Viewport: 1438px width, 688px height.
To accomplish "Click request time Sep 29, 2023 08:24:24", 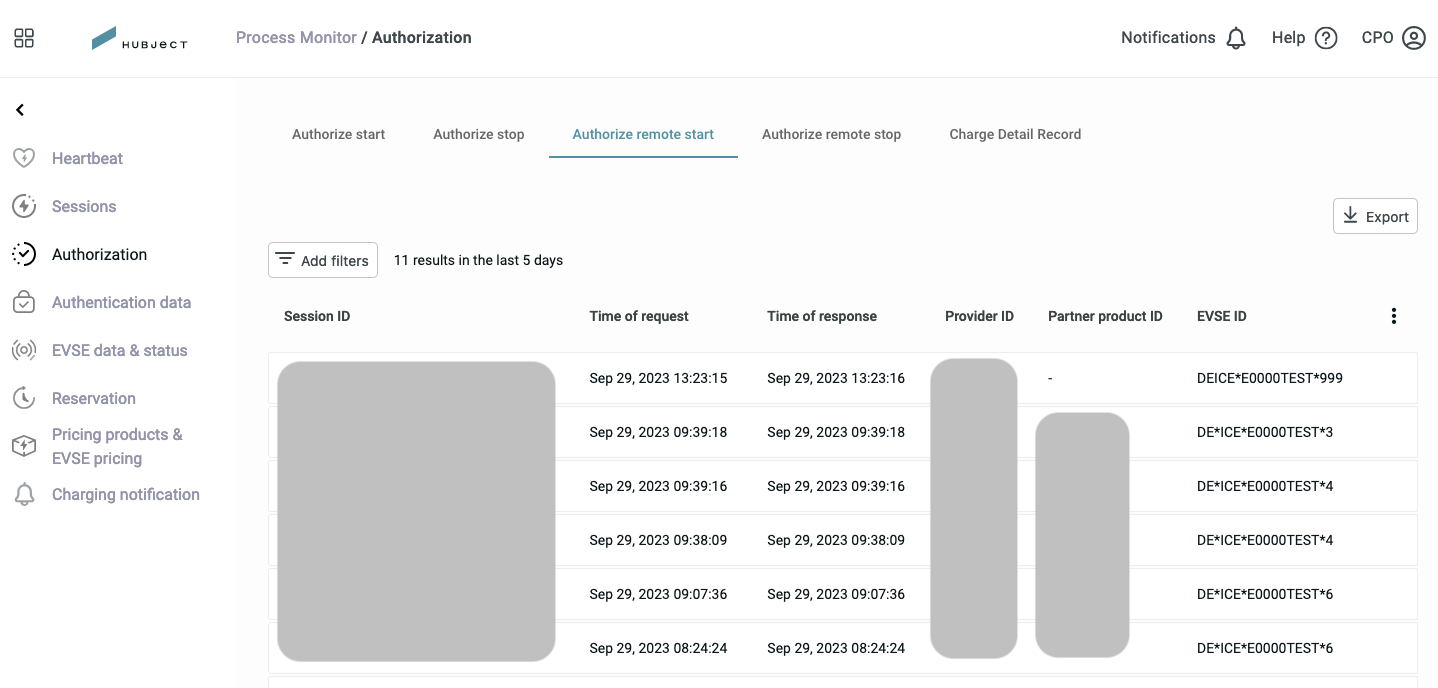I will pyautogui.click(x=658, y=648).
